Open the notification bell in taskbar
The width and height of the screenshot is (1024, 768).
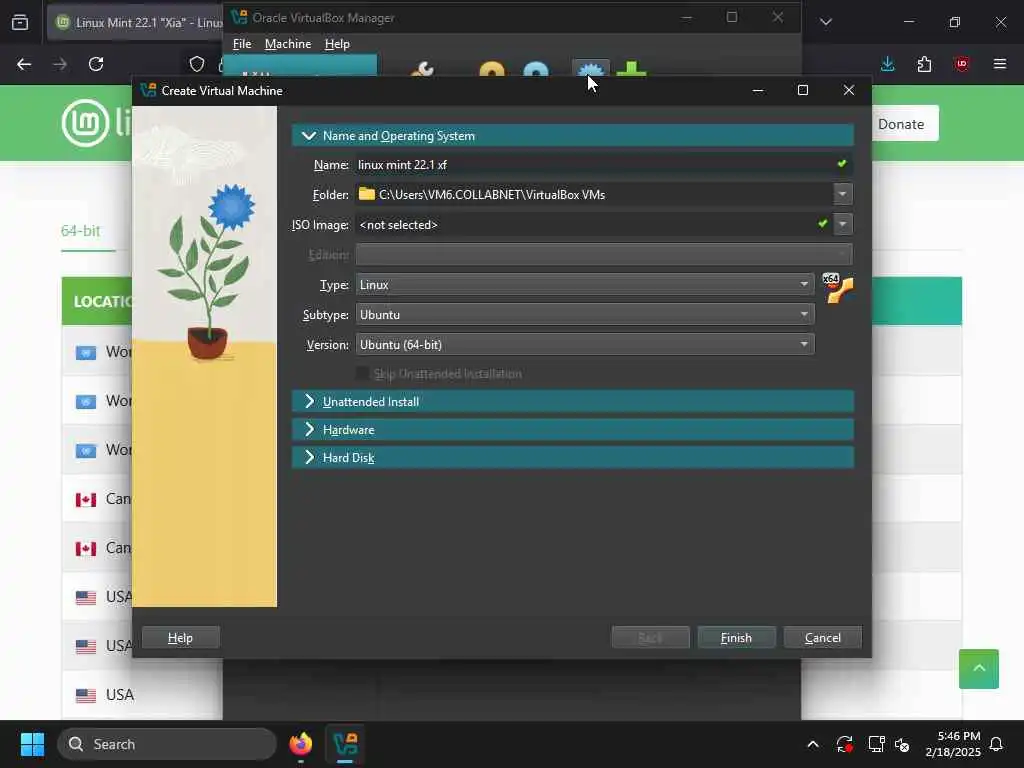(996, 744)
